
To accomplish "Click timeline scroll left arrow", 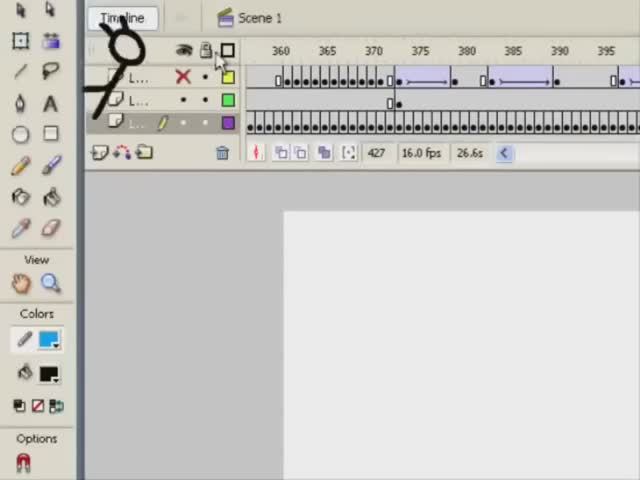I will click(504, 153).
